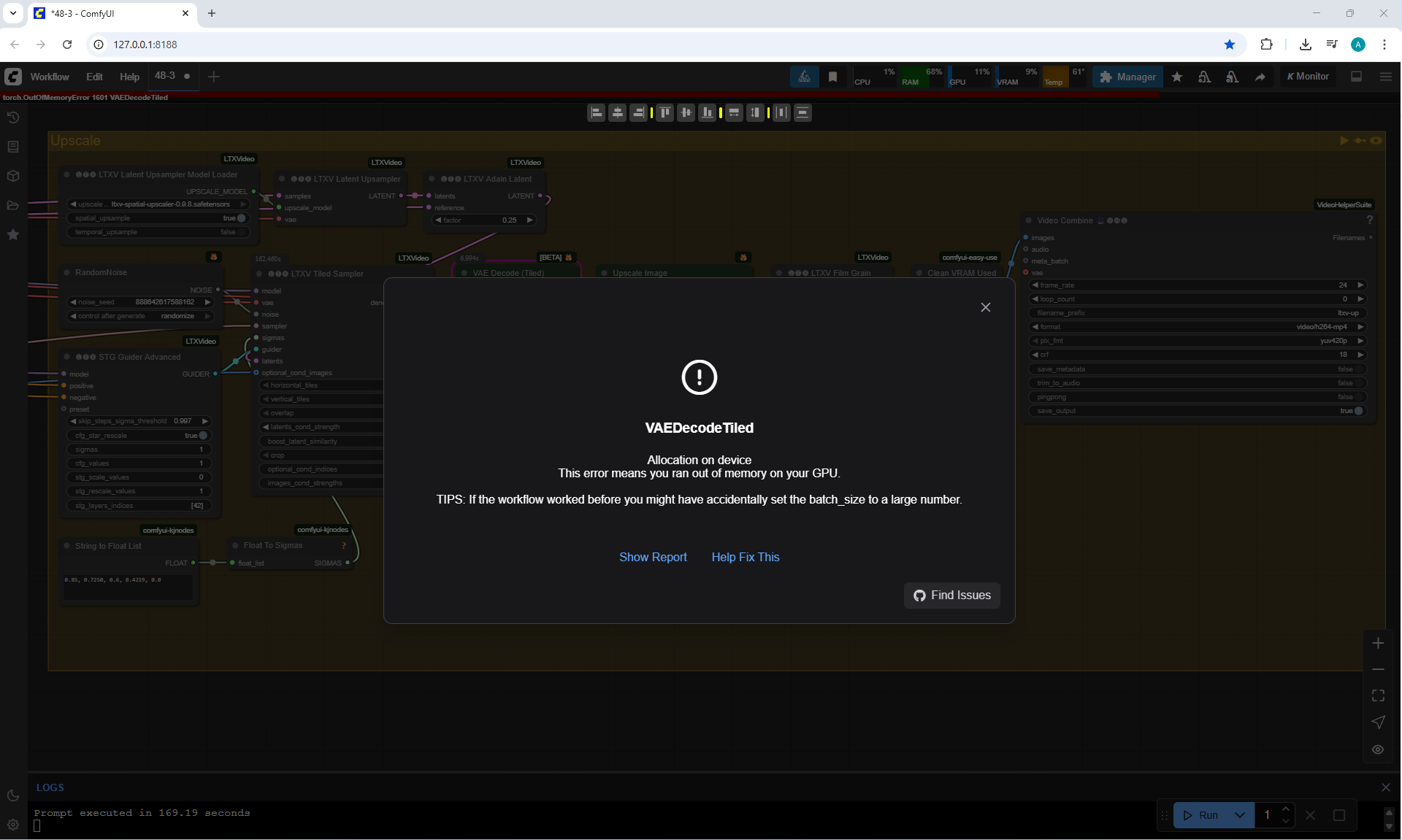Open the Workflow menu

(50, 77)
